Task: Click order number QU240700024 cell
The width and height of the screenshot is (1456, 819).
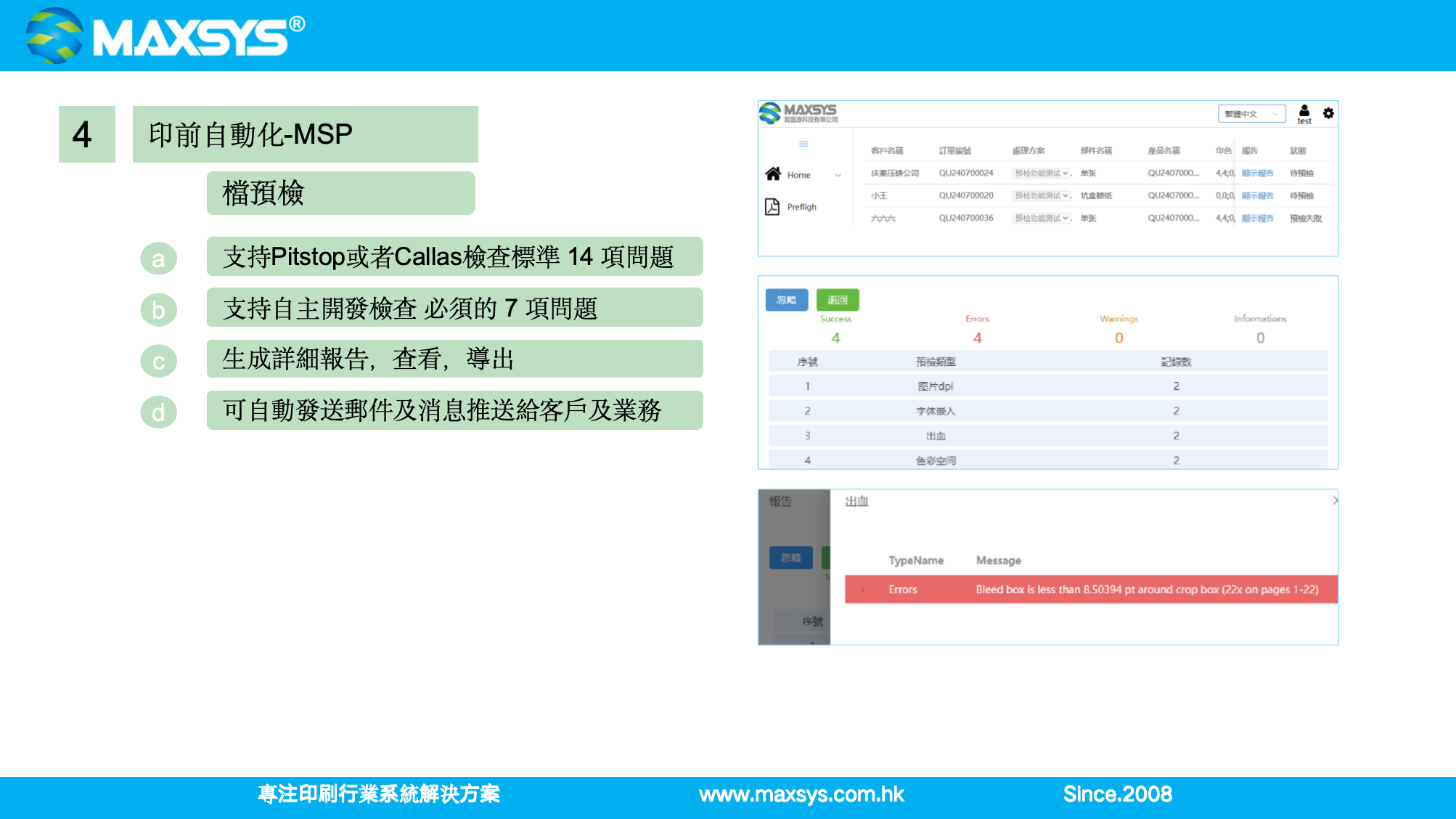Action: tap(966, 174)
